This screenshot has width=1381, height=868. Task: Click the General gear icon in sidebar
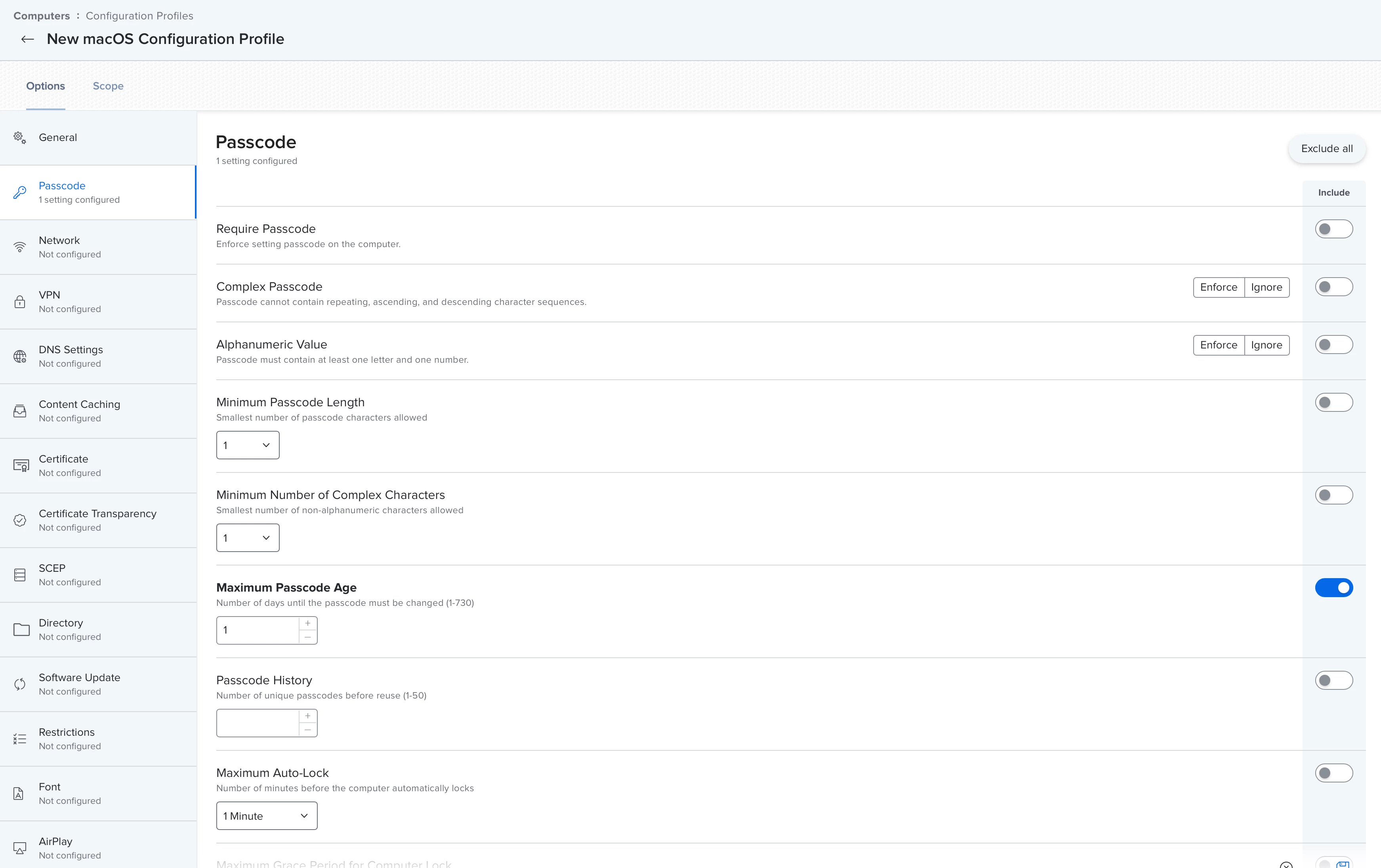pos(19,137)
